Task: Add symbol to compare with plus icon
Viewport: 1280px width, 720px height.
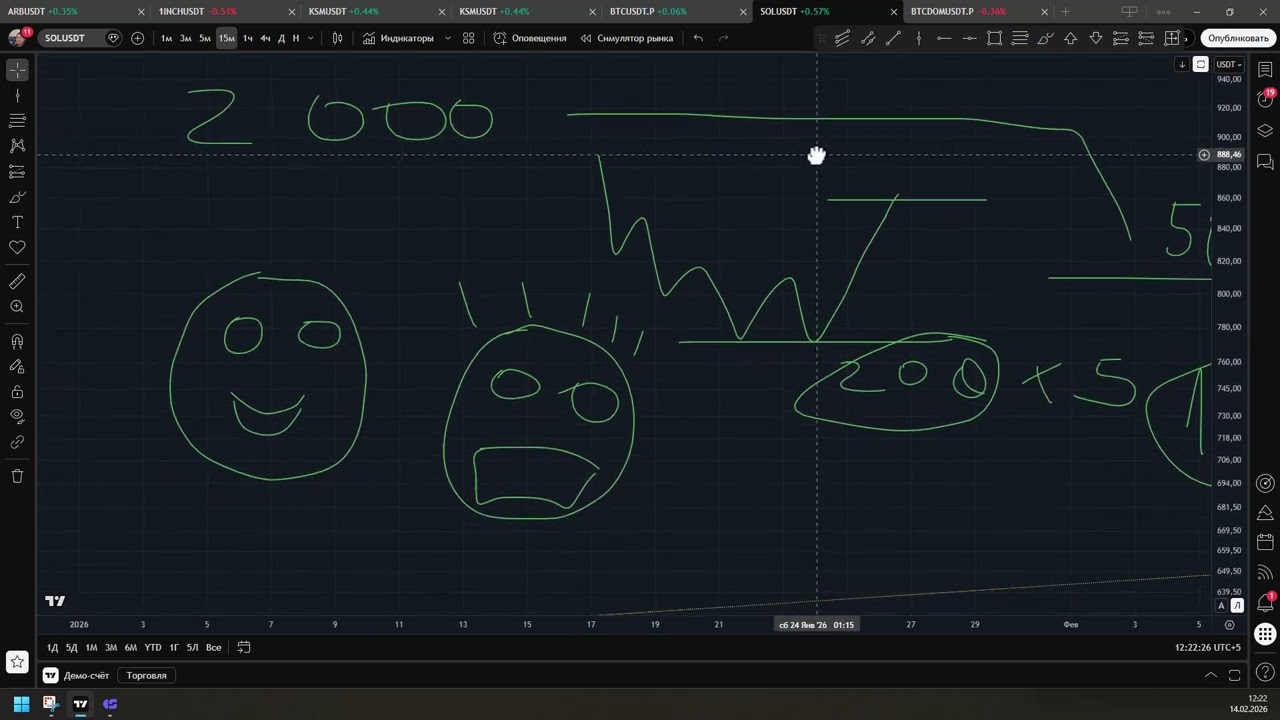Action: 137,38
